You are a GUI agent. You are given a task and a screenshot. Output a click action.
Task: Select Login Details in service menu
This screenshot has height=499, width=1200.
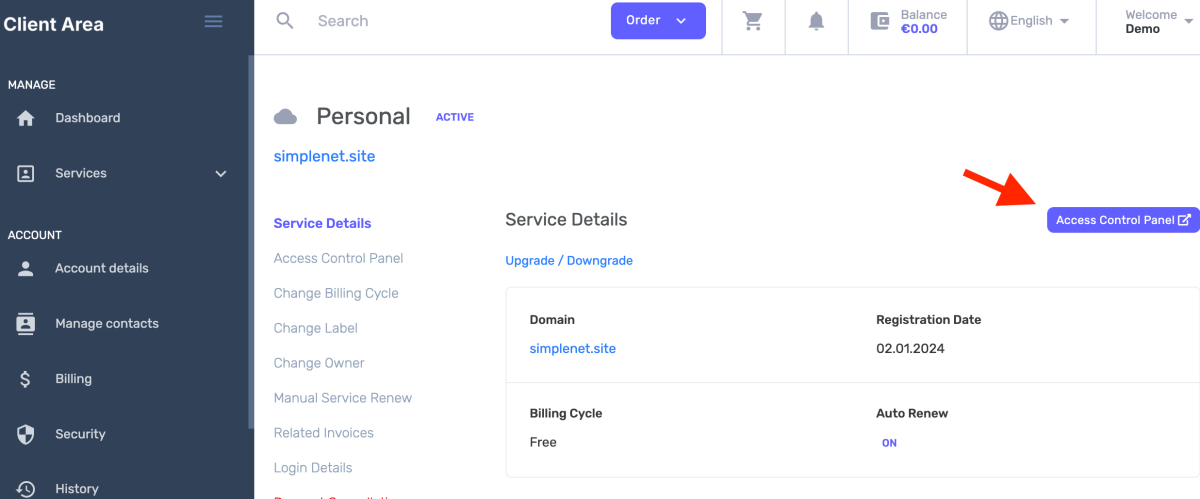tap(313, 468)
